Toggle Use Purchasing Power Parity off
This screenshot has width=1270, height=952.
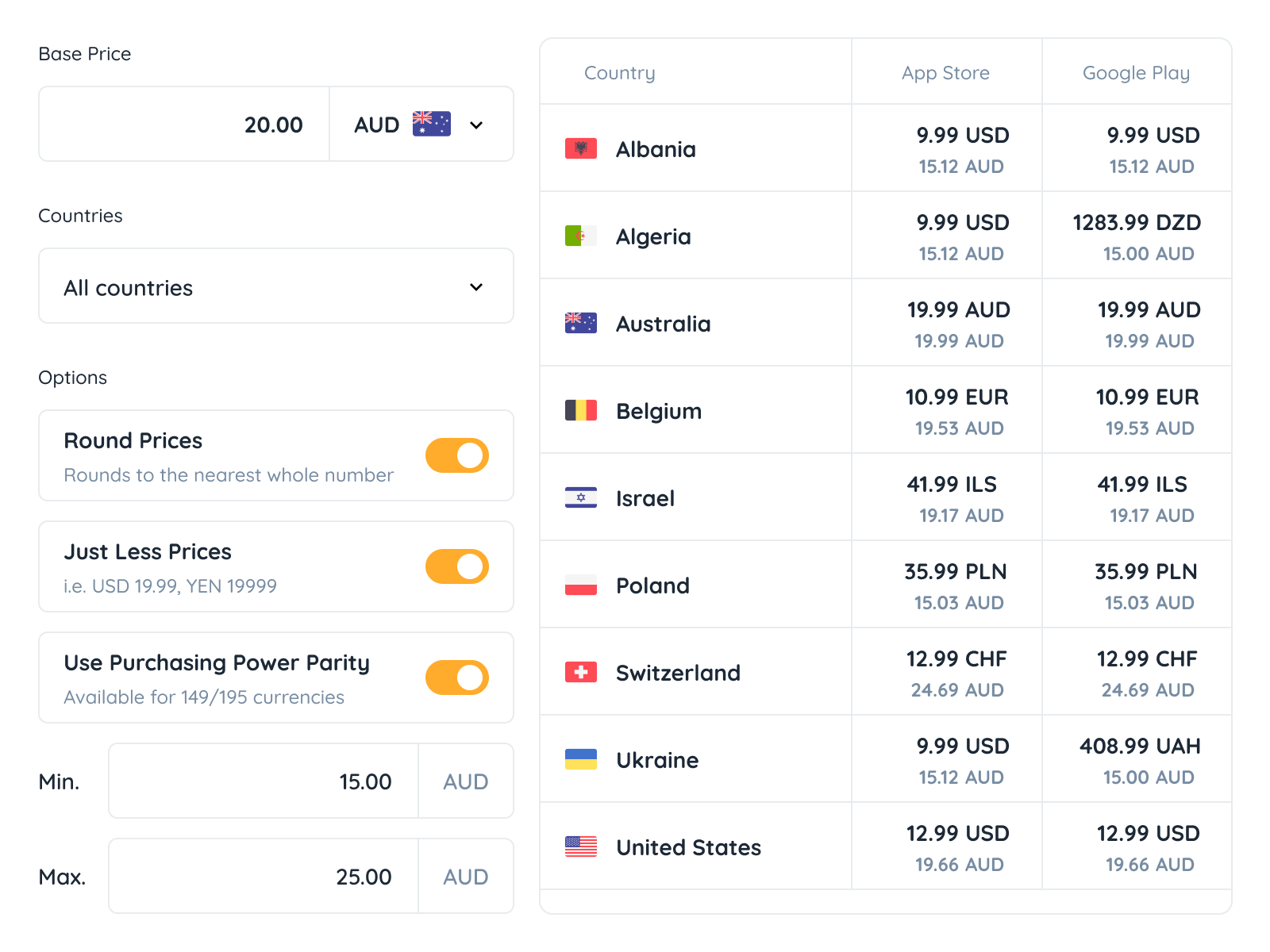tap(457, 678)
